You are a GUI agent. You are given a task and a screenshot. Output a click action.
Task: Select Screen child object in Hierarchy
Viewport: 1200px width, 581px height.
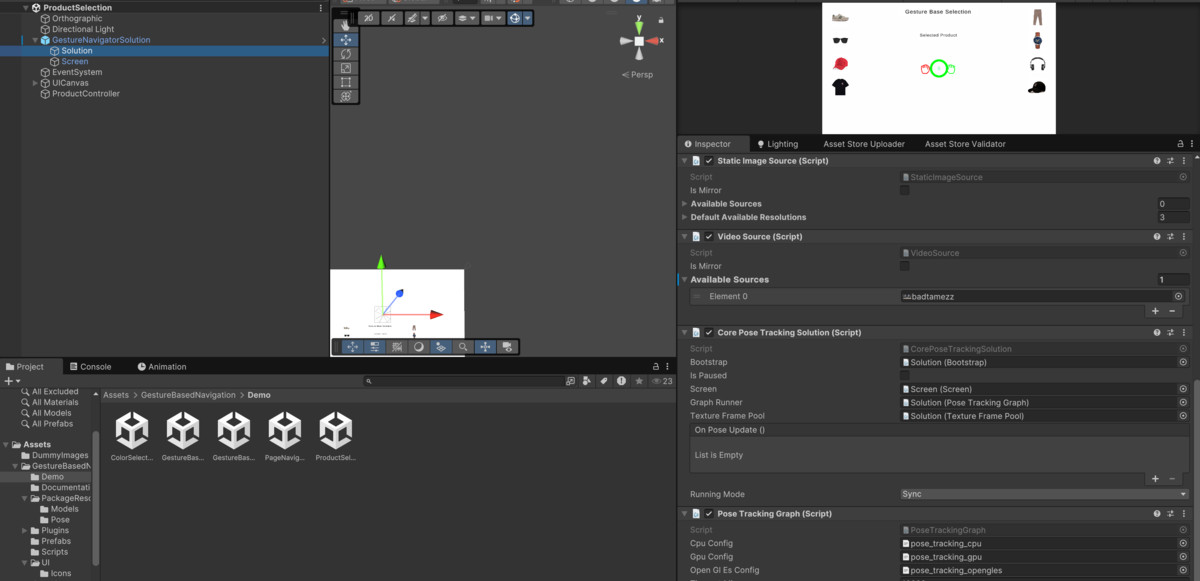[75, 61]
